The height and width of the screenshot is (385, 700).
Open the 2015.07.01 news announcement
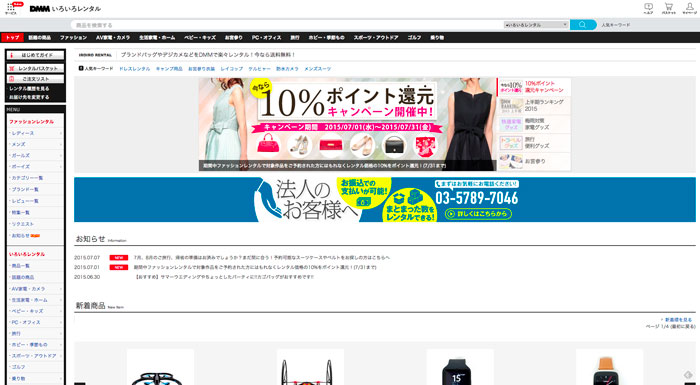(x=255, y=268)
